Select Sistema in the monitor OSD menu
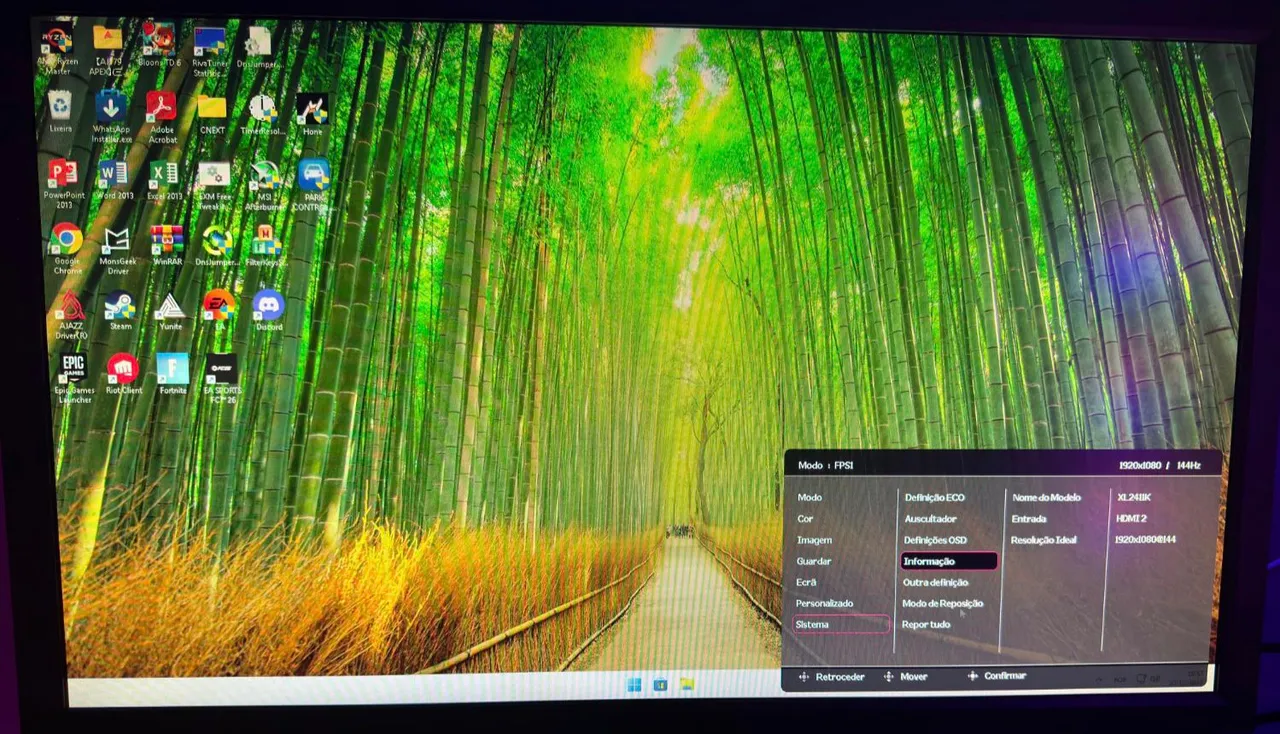Viewport: 1280px width, 734px height. (x=812, y=624)
